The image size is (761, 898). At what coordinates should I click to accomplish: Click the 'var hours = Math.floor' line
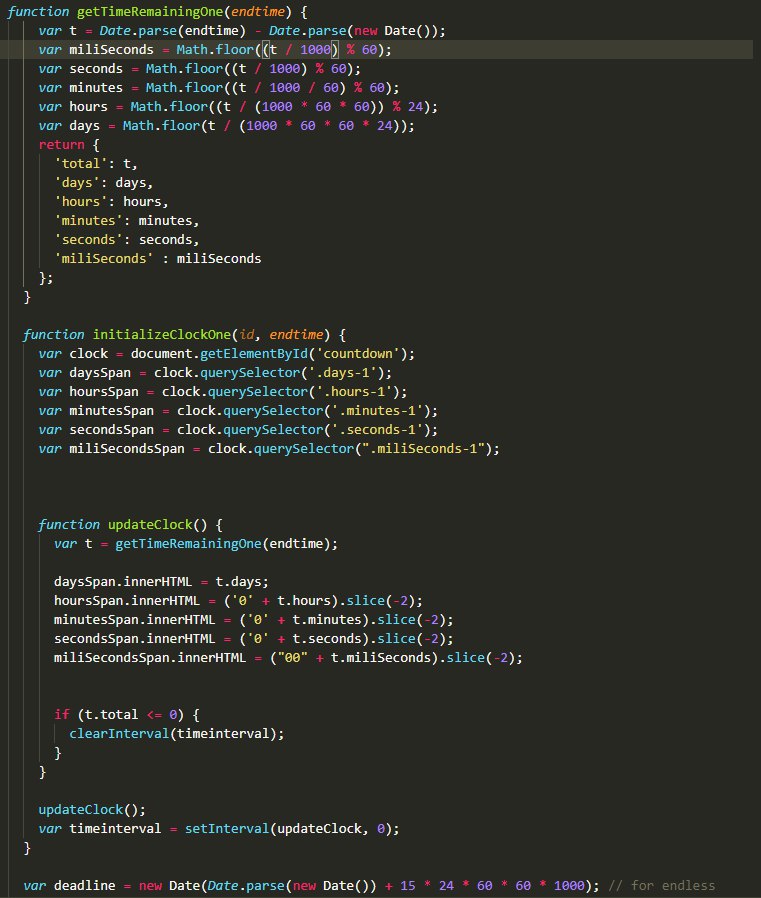238,106
